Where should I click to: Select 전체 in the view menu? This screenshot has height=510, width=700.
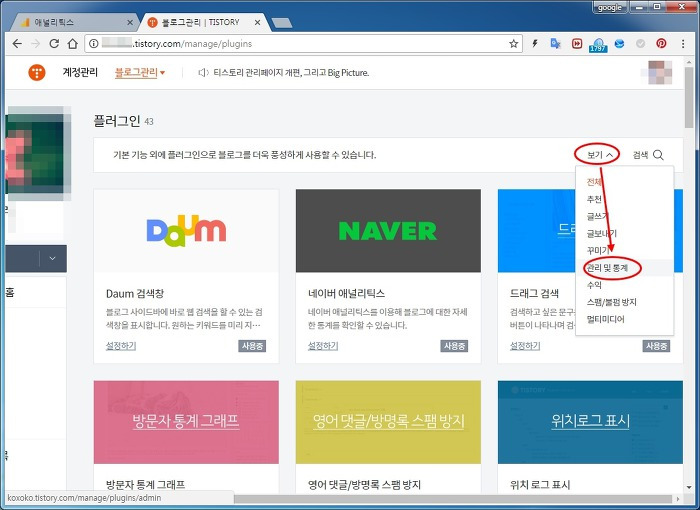pyautogui.click(x=594, y=182)
